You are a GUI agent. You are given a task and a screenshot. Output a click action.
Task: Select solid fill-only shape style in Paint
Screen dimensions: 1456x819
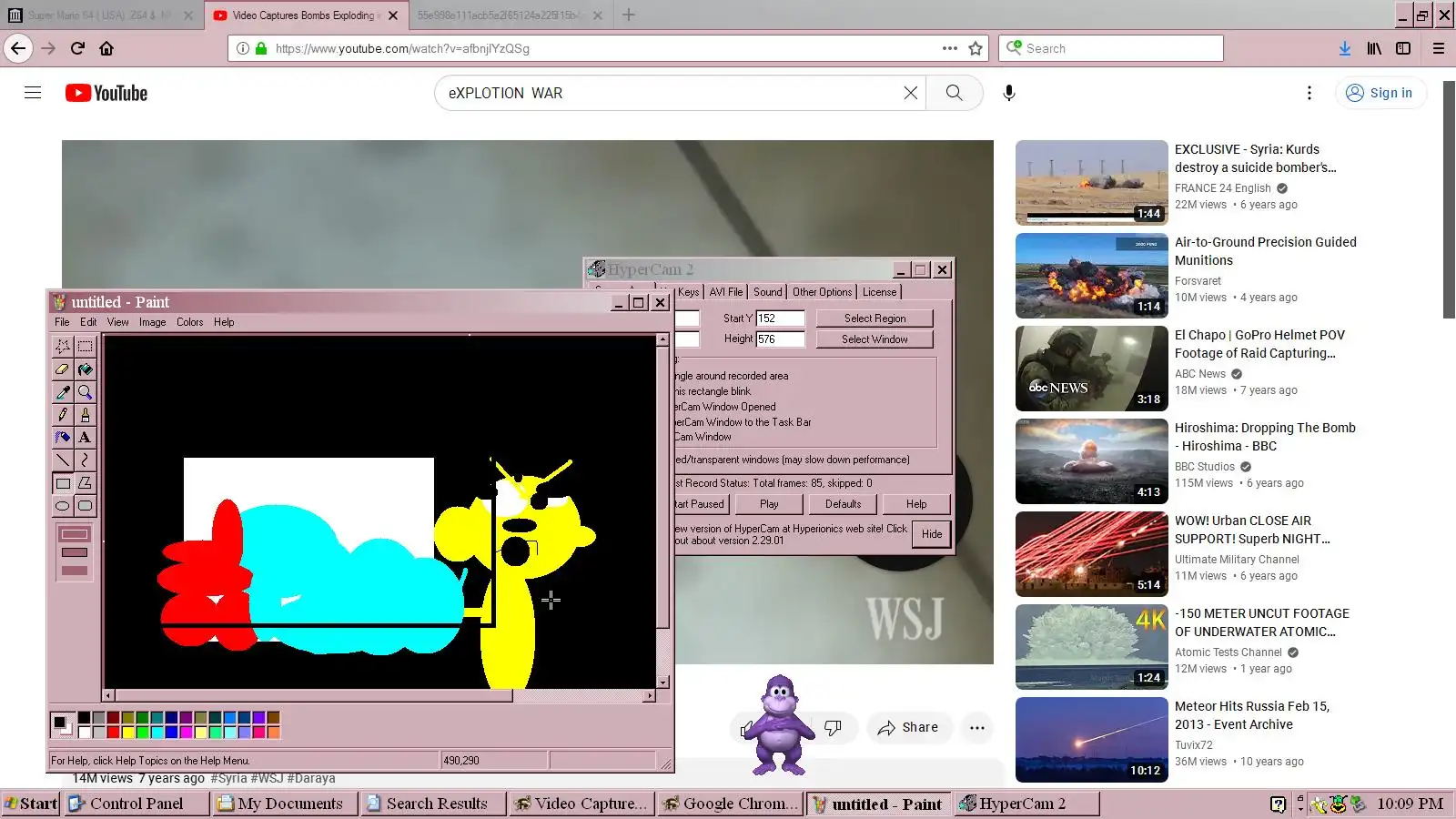pyautogui.click(x=75, y=571)
